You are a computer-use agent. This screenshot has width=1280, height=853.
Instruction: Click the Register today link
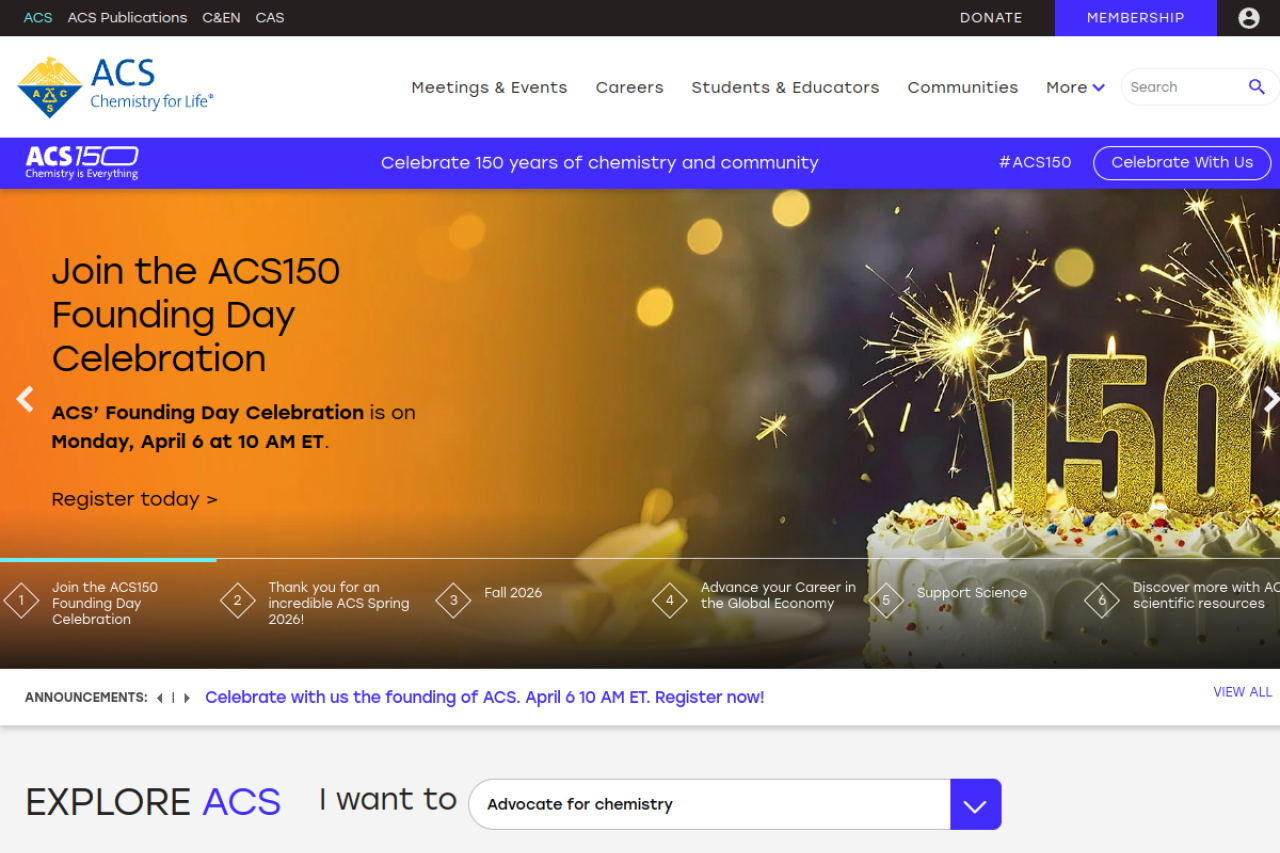(x=134, y=499)
